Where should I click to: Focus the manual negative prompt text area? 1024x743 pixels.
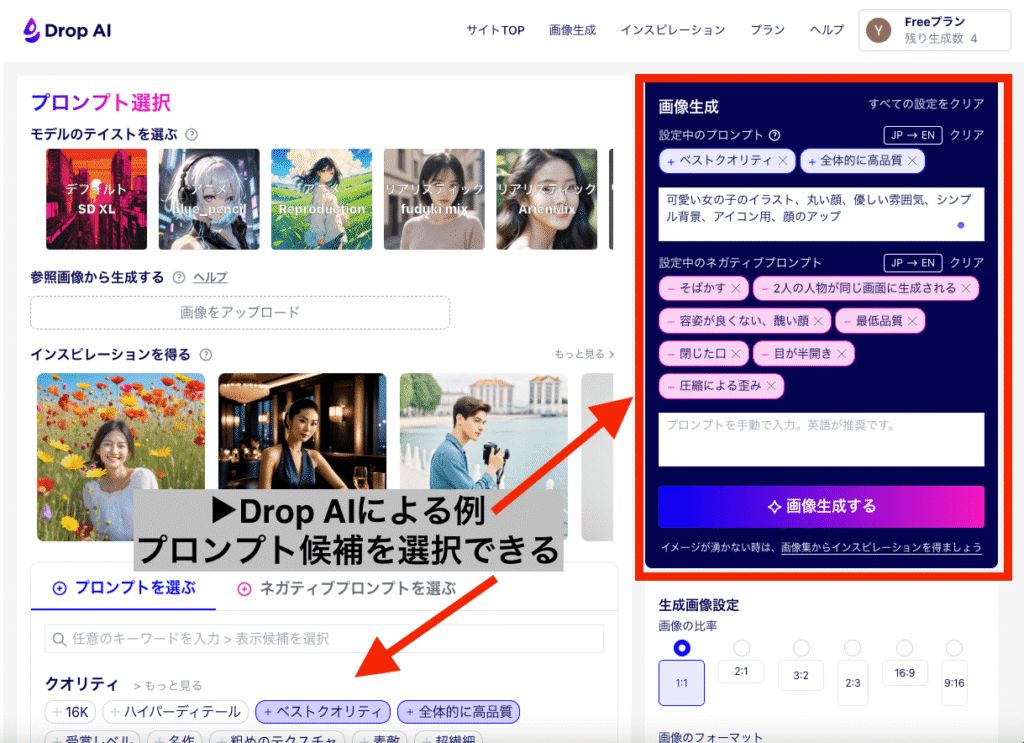click(821, 439)
